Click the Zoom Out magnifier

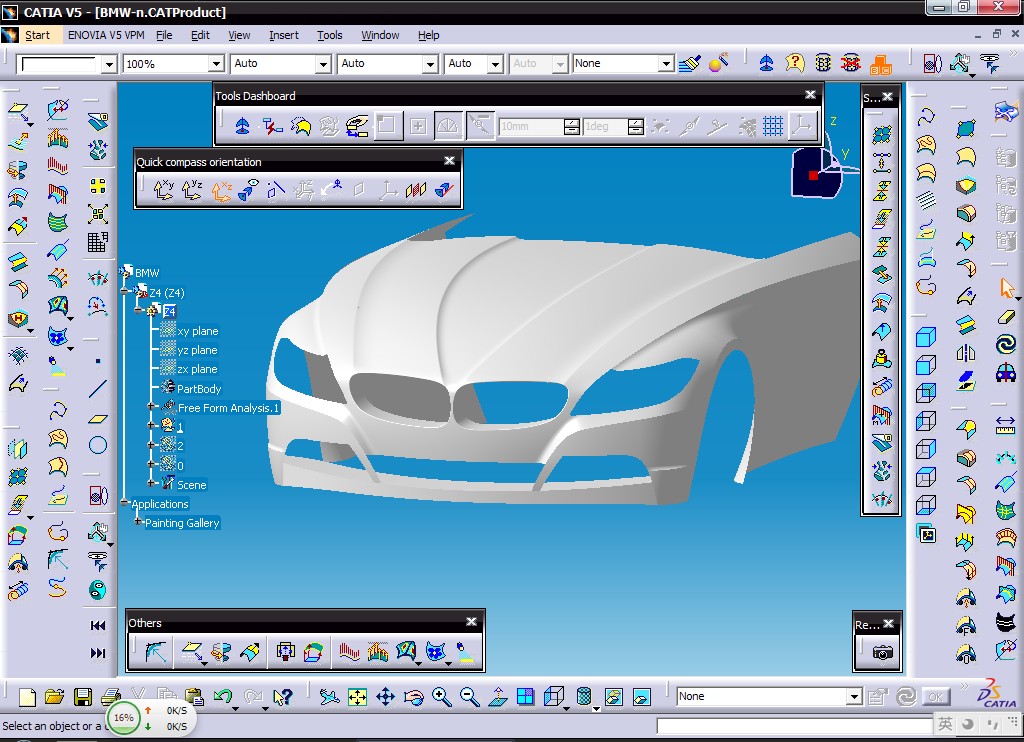pyautogui.click(x=470, y=697)
